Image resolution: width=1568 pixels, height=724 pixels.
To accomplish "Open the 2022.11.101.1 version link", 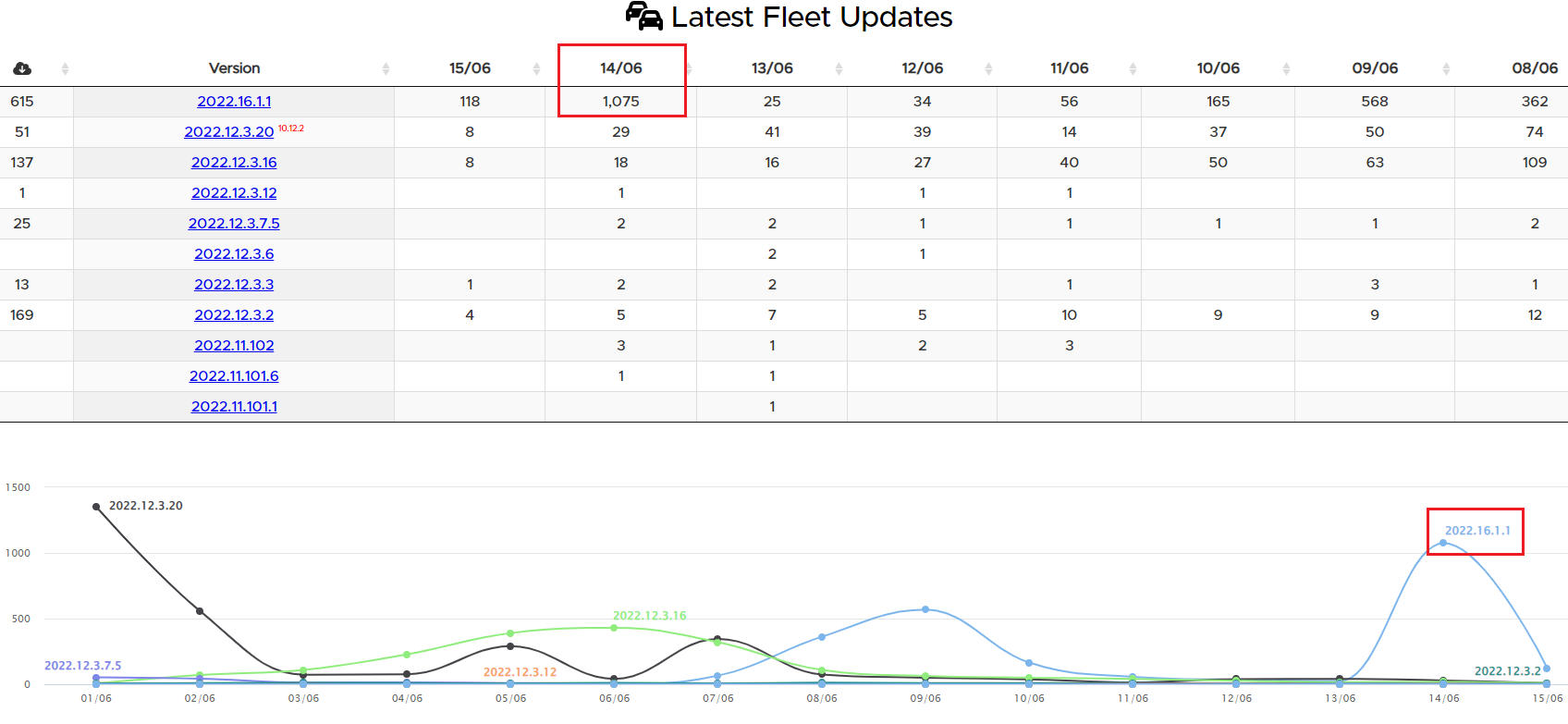I will [234, 407].
